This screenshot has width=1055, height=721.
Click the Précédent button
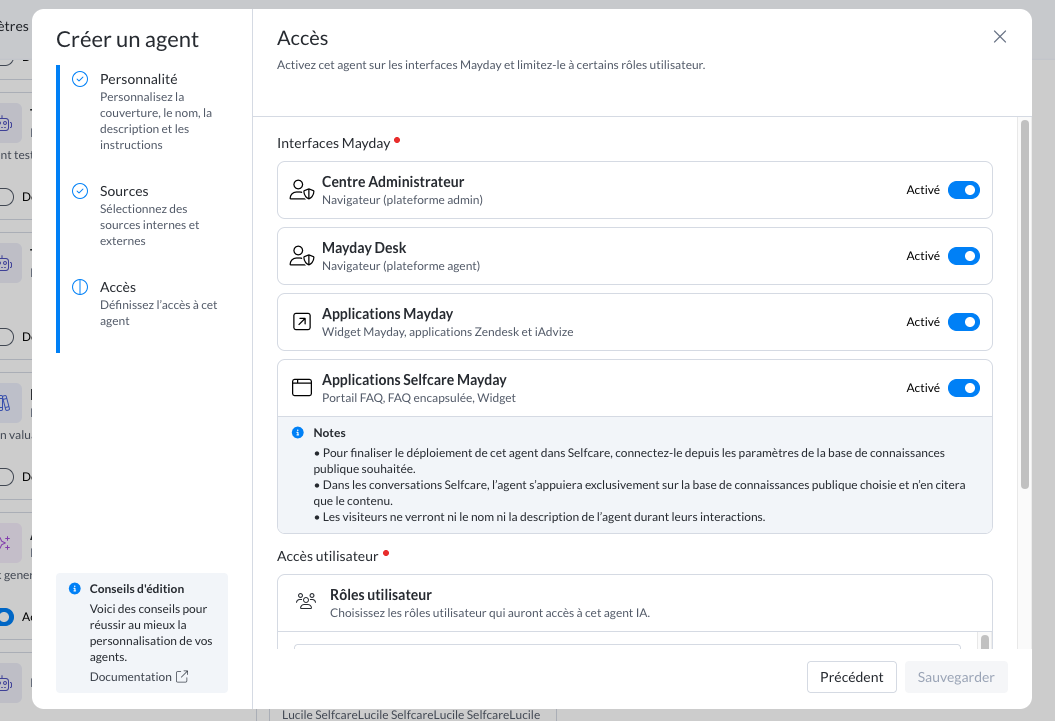[x=851, y=677]
